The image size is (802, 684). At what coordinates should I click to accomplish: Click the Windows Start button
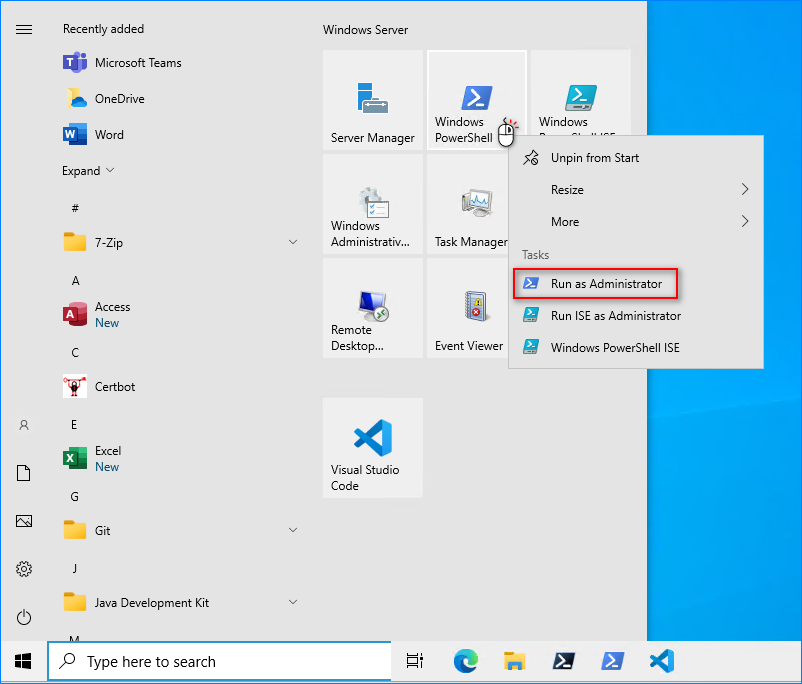[23, 661]
